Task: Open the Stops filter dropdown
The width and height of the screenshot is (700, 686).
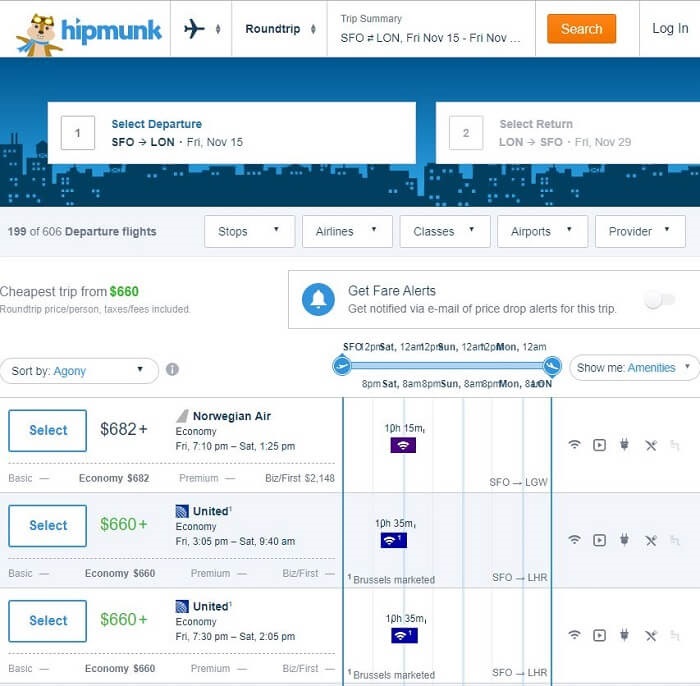Action: tap(250, 231)
